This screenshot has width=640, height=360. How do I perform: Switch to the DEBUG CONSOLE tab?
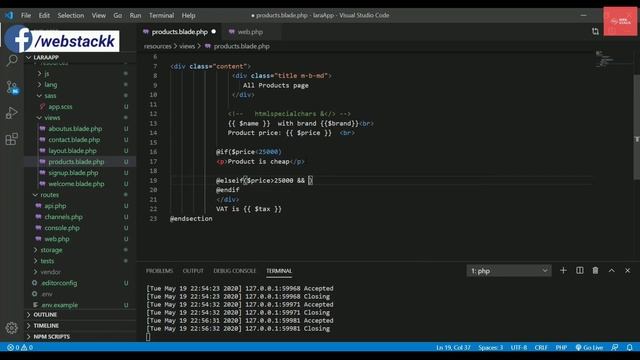(235, 271)
